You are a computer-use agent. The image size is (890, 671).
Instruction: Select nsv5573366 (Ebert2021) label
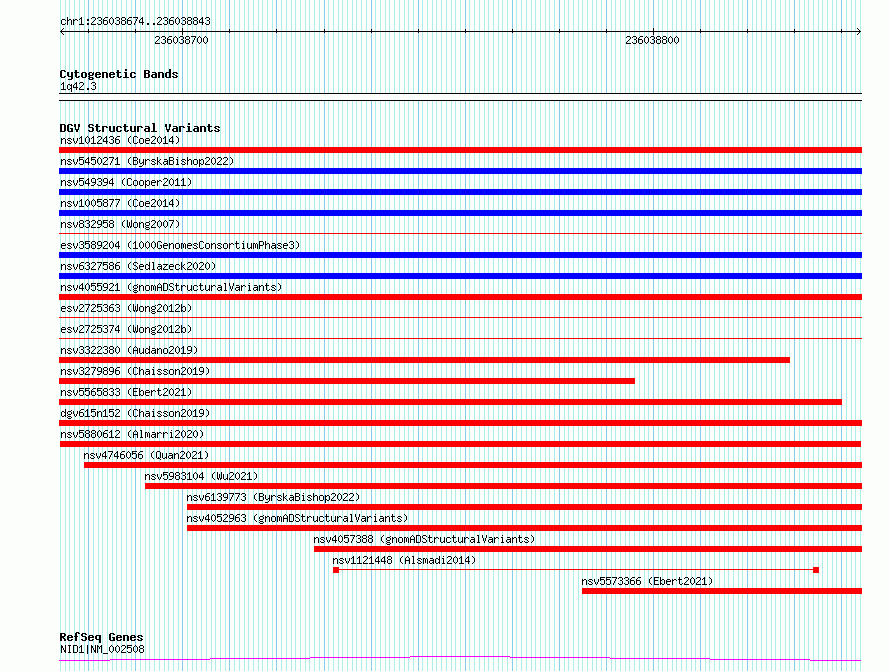point(647,581)
